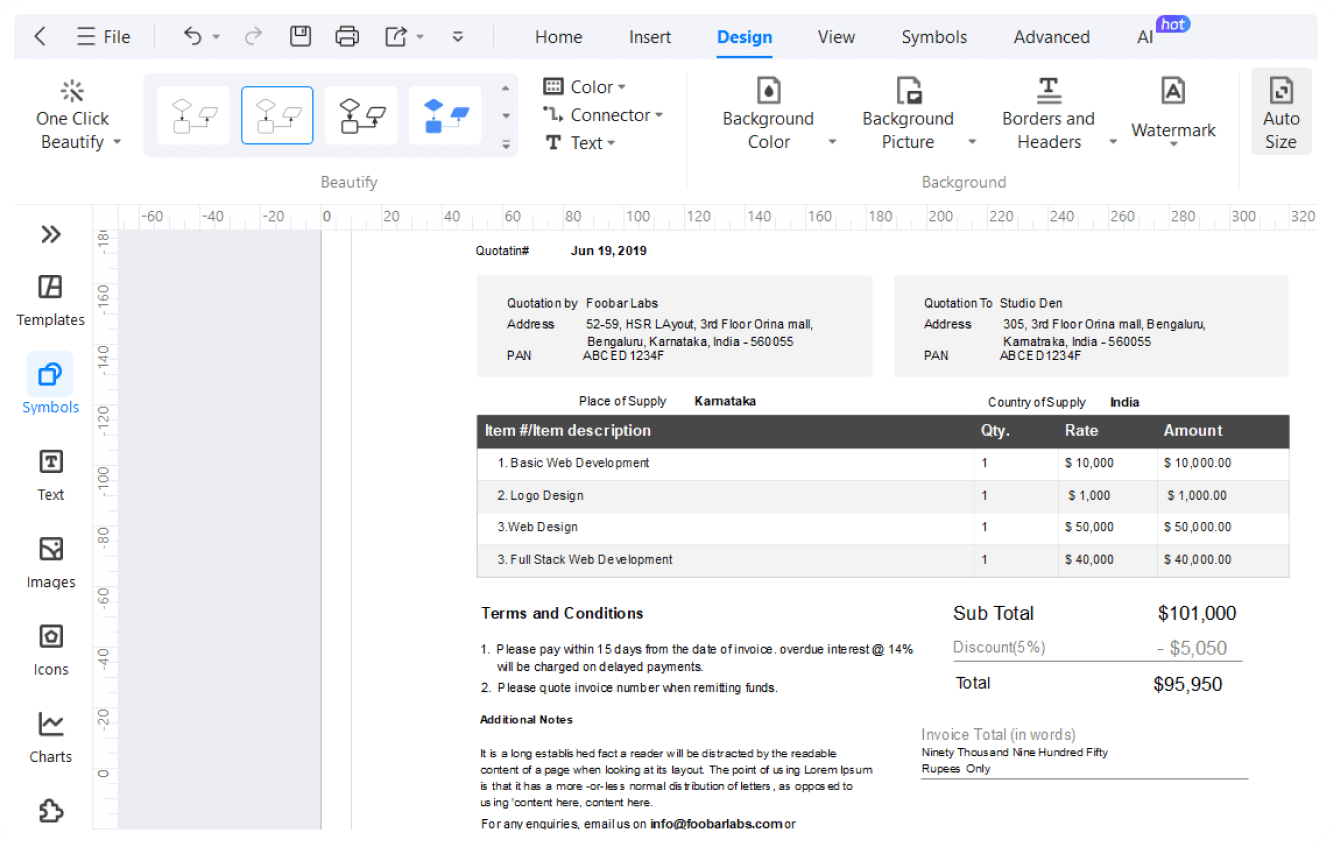Select the second outlined beautify style thumbnail
This screenshot has height=844, width=1332.
point(277,115)
